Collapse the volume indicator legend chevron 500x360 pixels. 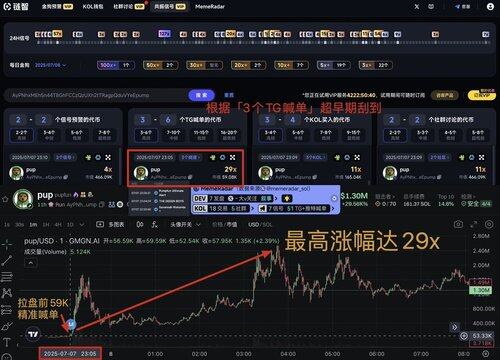[31, 263]
